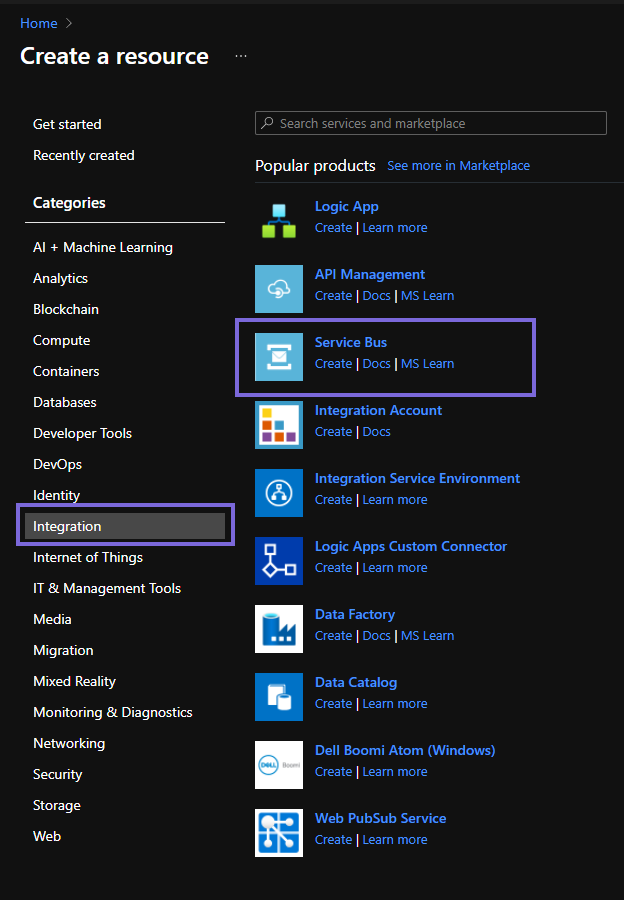624x900 pixels.
Task: Select the Internet of Things category
Action: pos(88,557)
